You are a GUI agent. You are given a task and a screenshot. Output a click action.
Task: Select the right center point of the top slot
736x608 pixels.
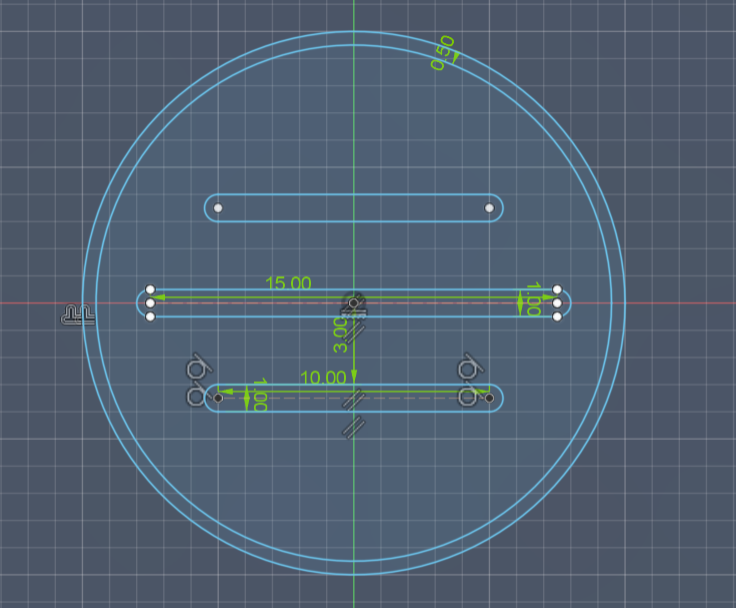(x=489, y=208)
